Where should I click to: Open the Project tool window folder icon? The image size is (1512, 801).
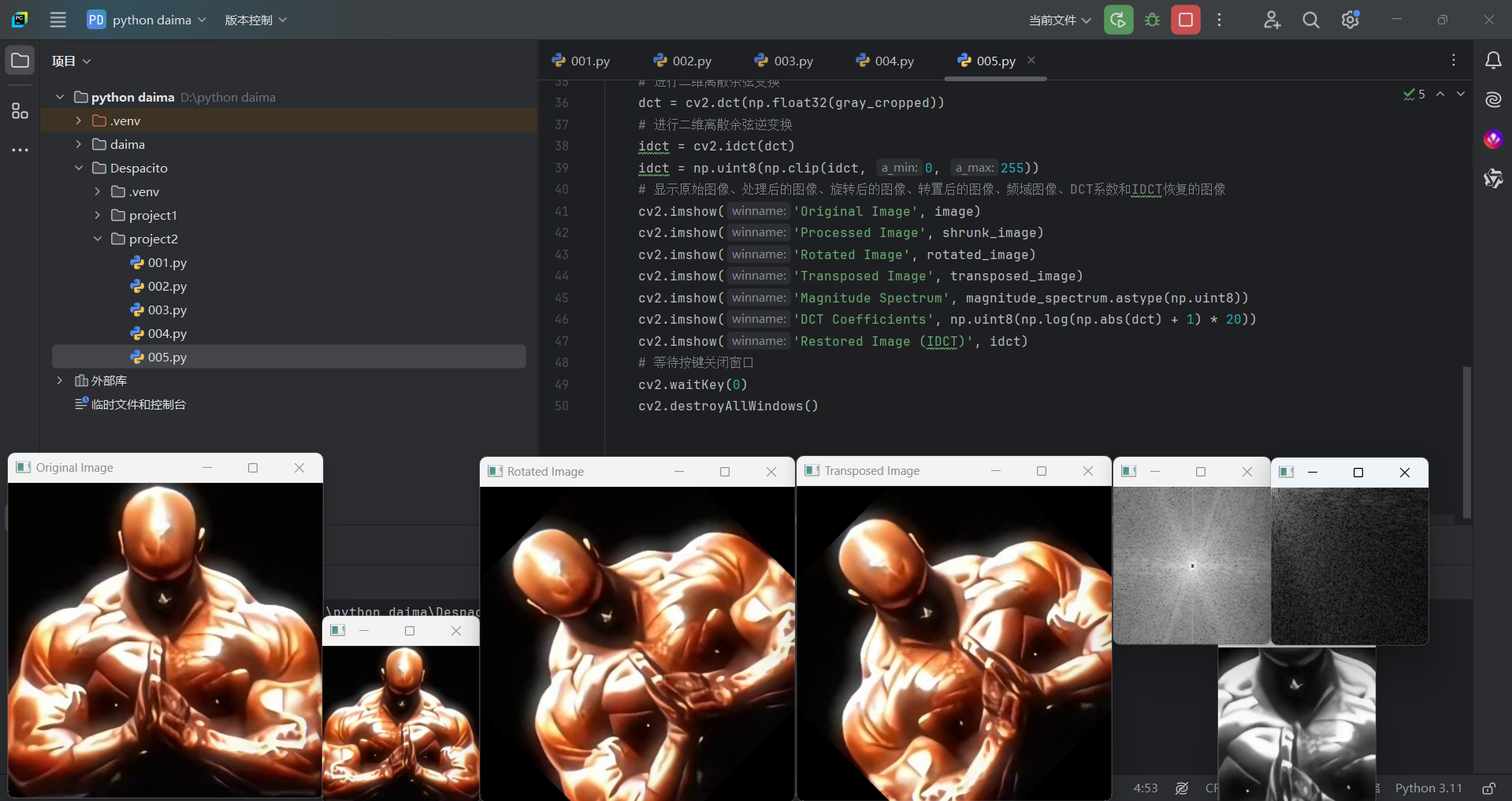[x=20, y=61]
